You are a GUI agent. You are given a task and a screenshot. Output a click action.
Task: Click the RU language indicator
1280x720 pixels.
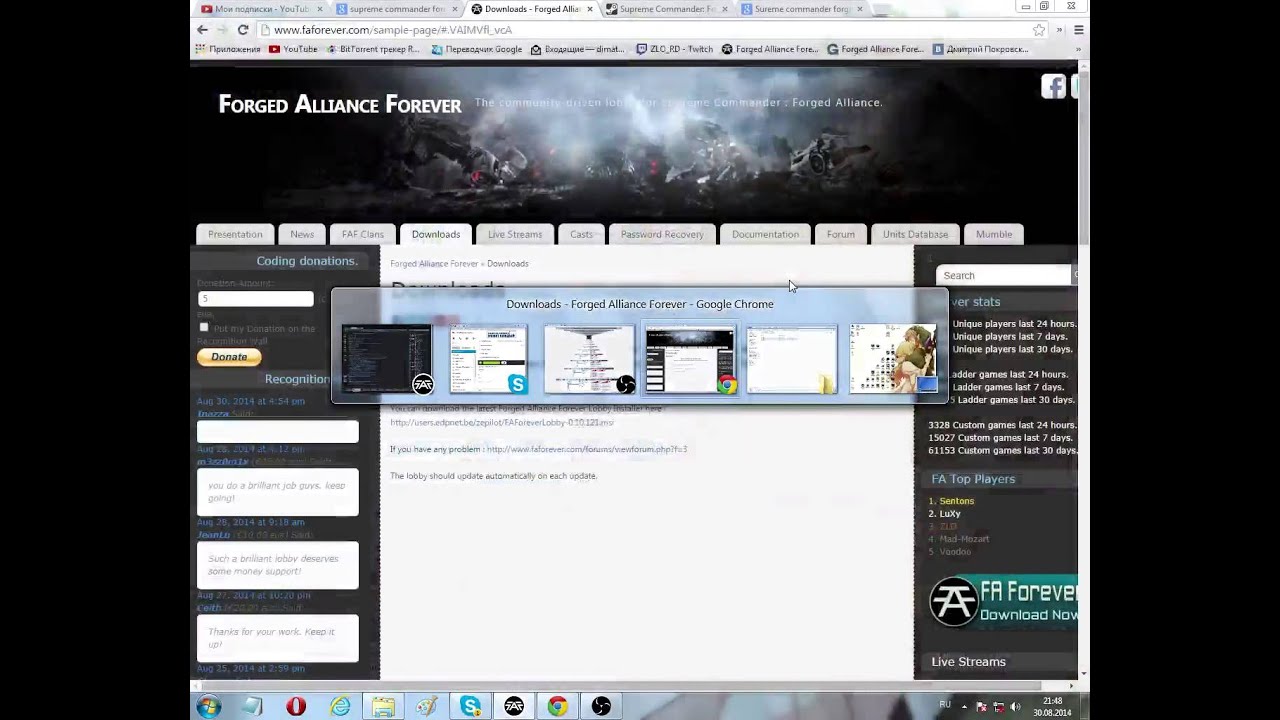[x=945, y=705]
